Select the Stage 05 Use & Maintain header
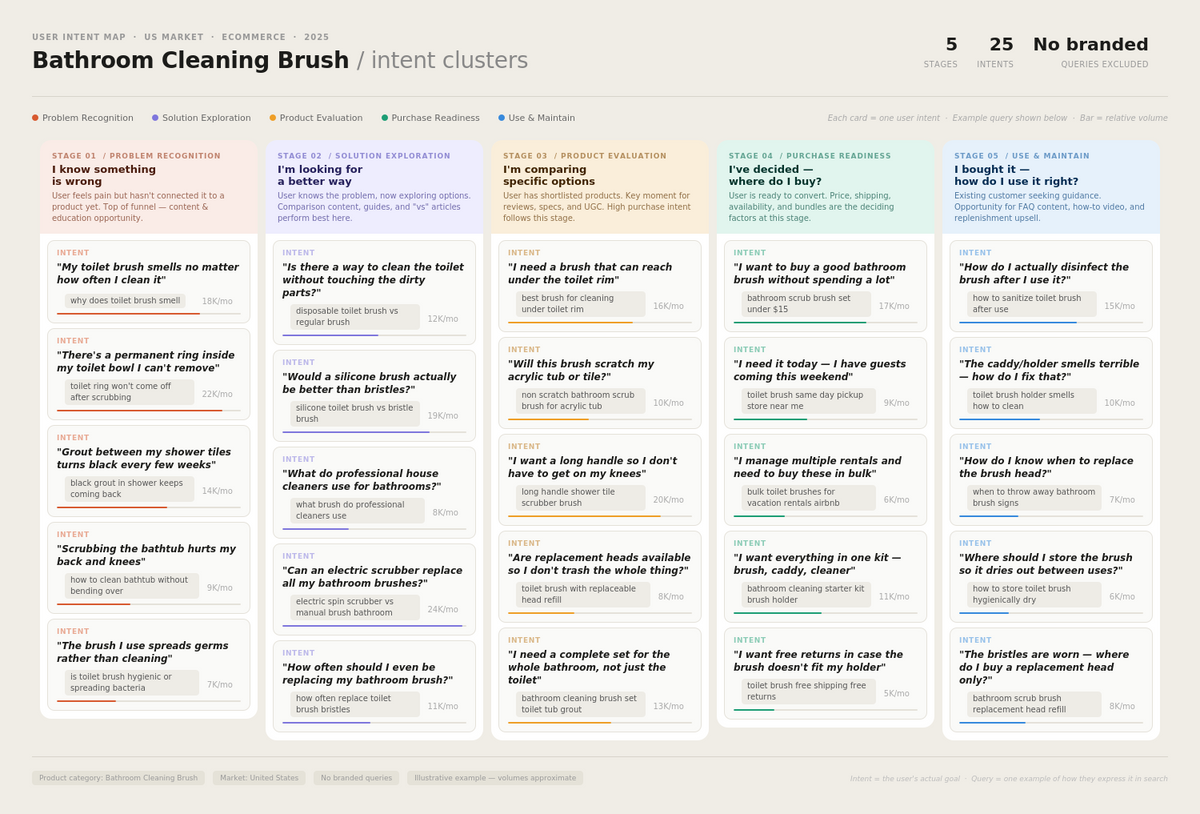This screenshot has height=814, width=1200. [1051, 187]
